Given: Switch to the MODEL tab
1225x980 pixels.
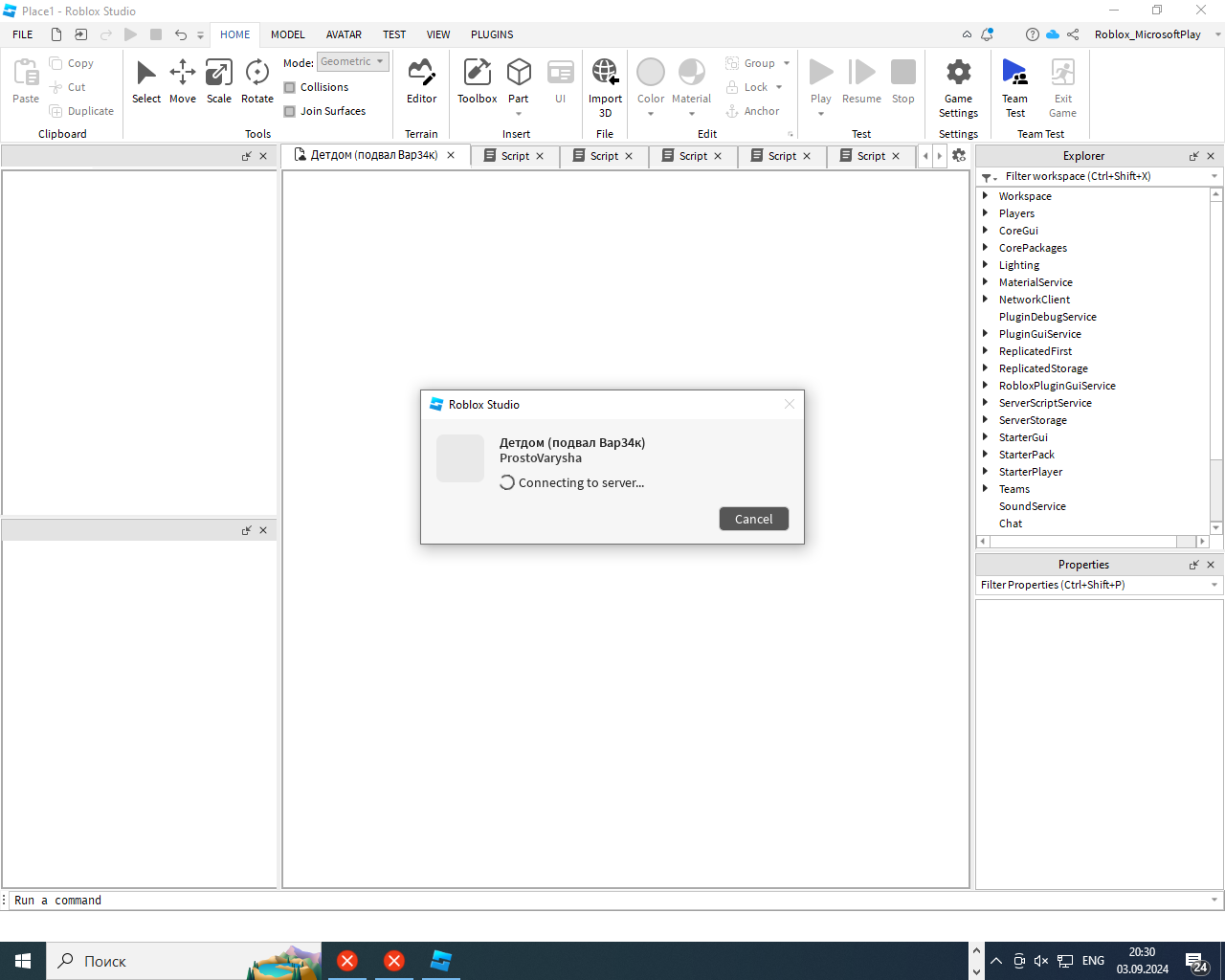Looking at the screenshot, I should 287,34.
